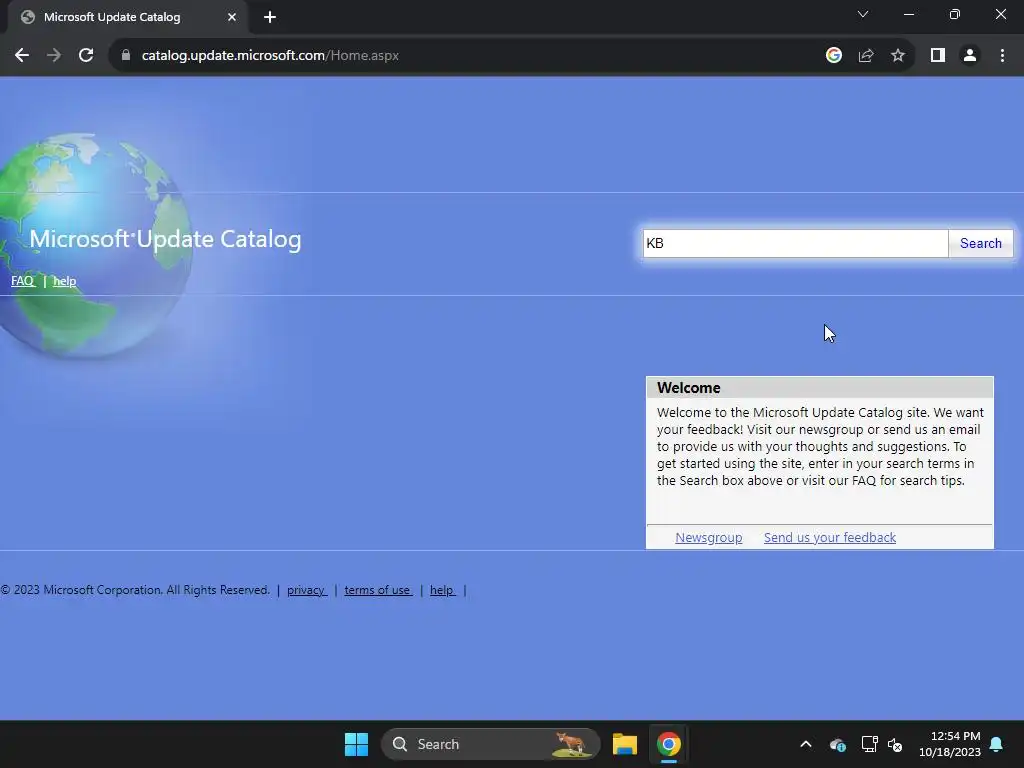
Task: Click the address bar URL
Action: (270, 56)
